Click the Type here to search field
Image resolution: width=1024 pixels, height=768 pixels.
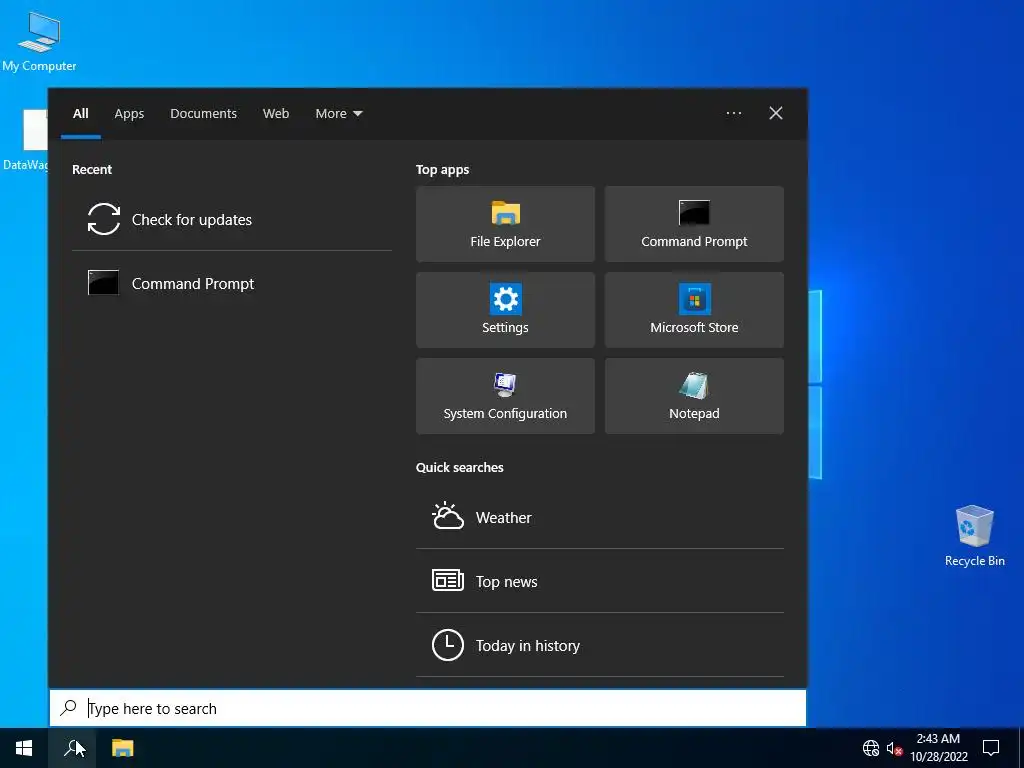pyautogui.click(x=428, y=709)
